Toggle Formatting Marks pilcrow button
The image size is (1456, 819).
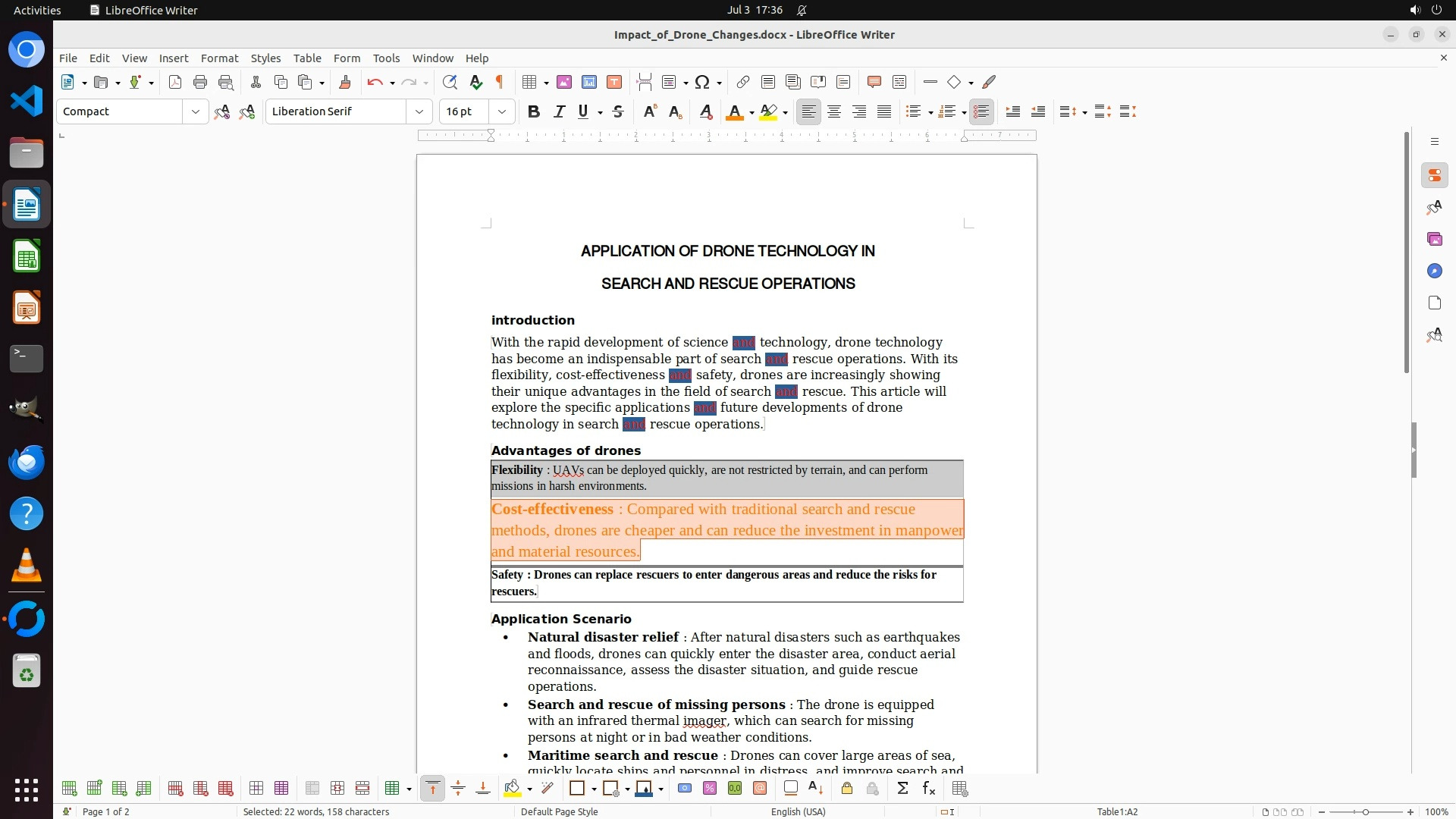click(500, 83)
